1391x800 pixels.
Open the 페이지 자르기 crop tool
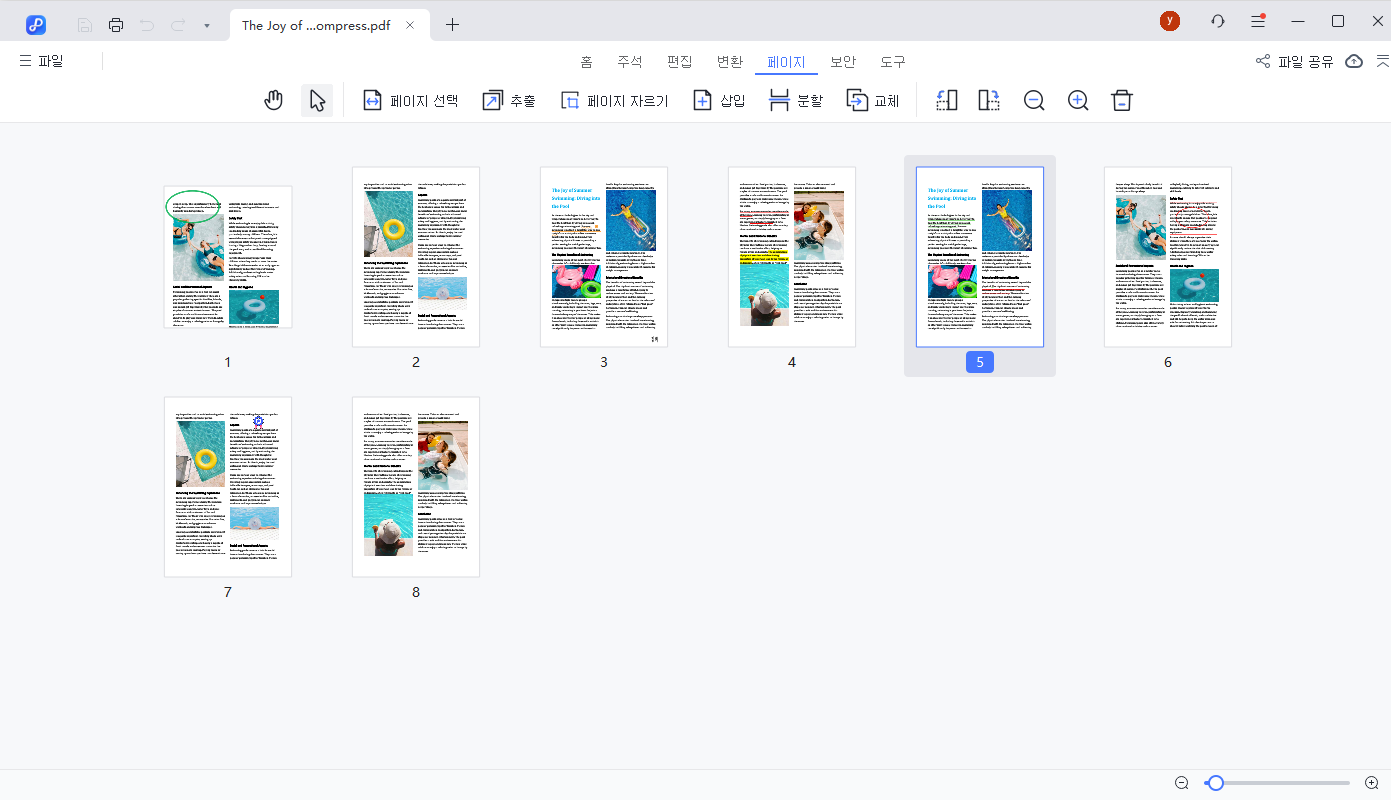point(614,99)
